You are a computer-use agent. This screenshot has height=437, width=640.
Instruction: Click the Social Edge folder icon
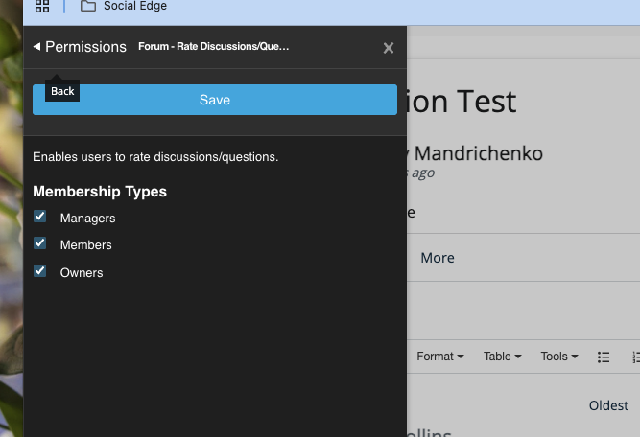click(88, 6)
